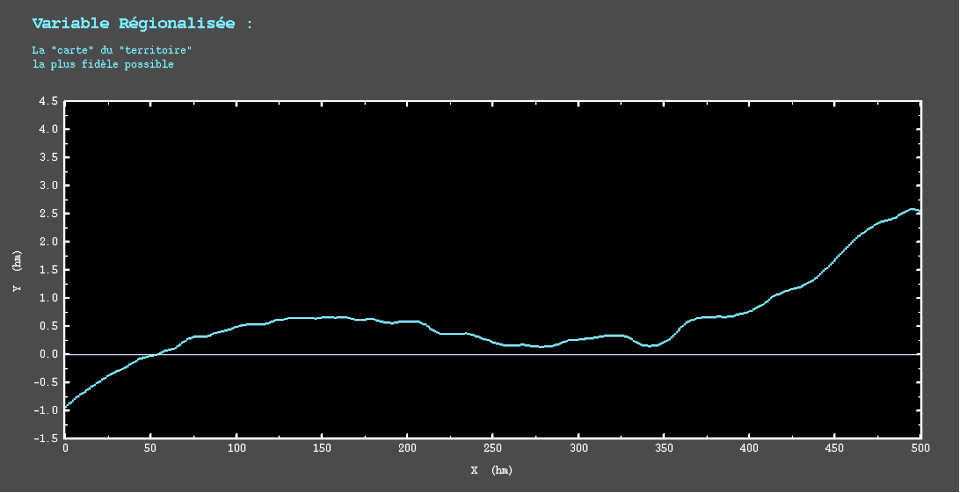Click the 0.0 tick label on Y axis
The height and width of the screenshot is (493, 960).
tap(48, 354)
